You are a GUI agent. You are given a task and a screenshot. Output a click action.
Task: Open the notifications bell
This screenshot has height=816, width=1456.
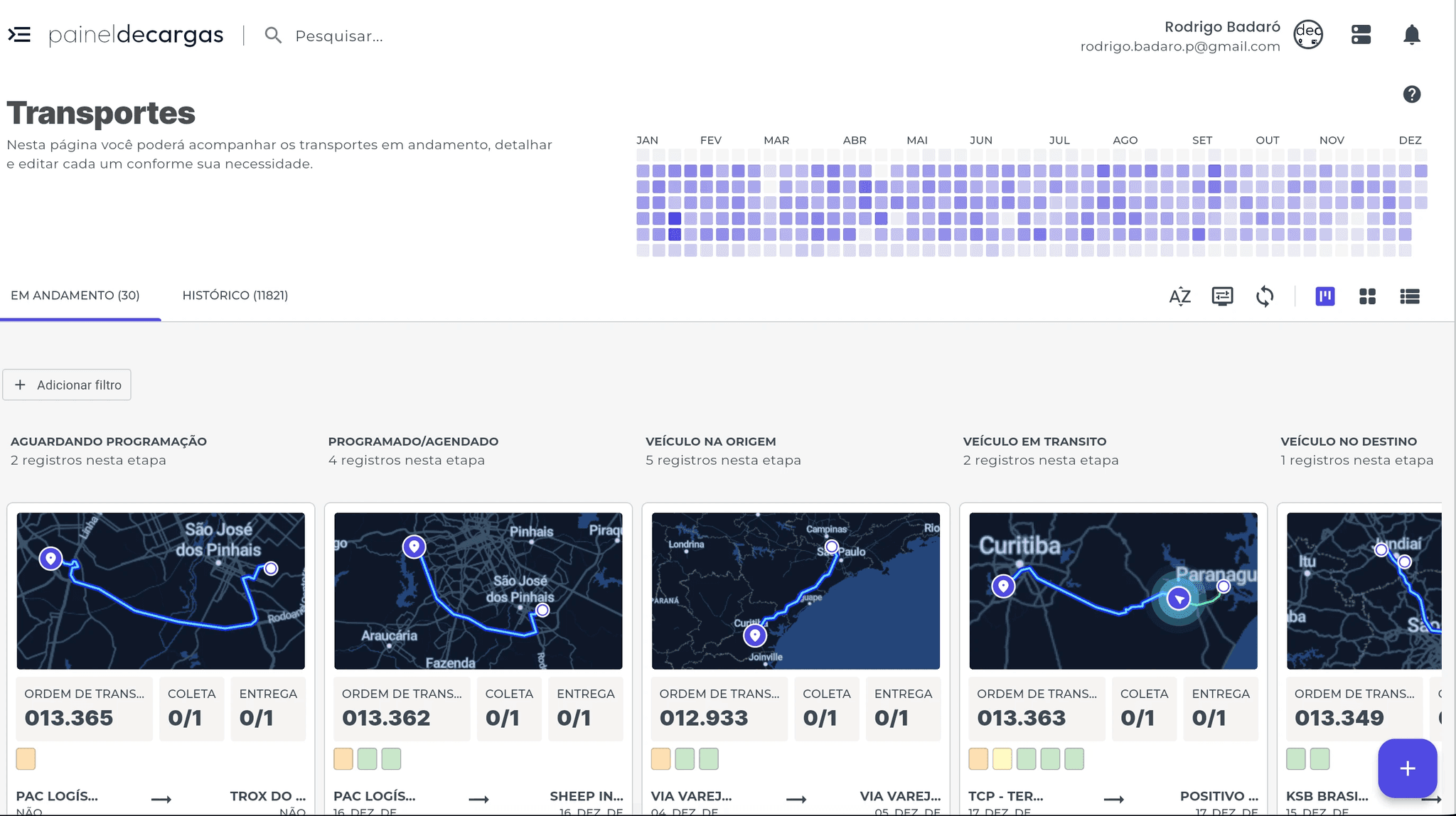pos(1411,35)
